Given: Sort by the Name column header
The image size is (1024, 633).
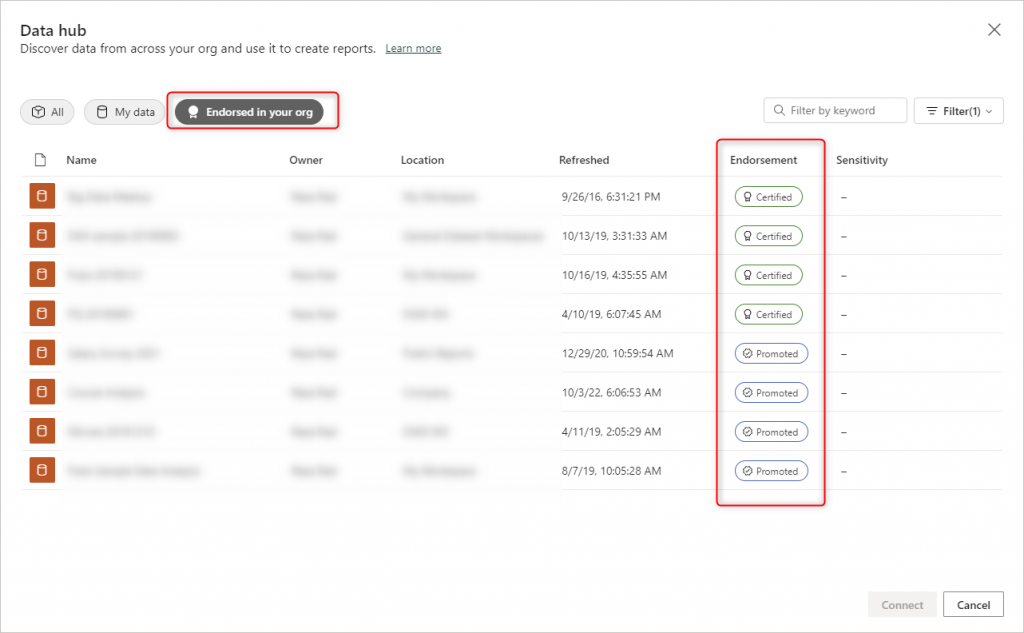Looking at the screenshot, I should (x=81, y=160).
